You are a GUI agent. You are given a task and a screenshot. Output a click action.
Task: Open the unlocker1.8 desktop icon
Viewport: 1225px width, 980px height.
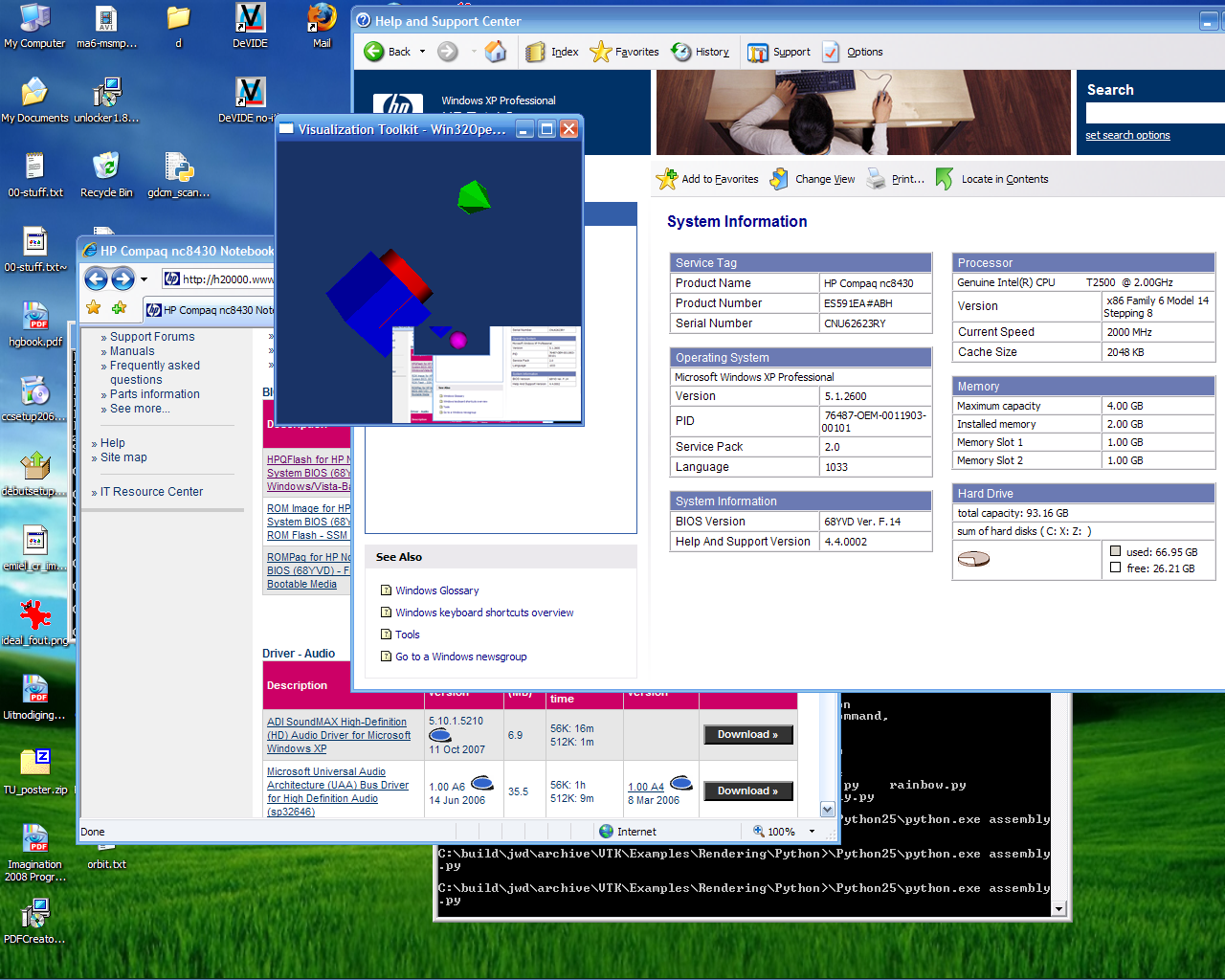pos(106,100)
